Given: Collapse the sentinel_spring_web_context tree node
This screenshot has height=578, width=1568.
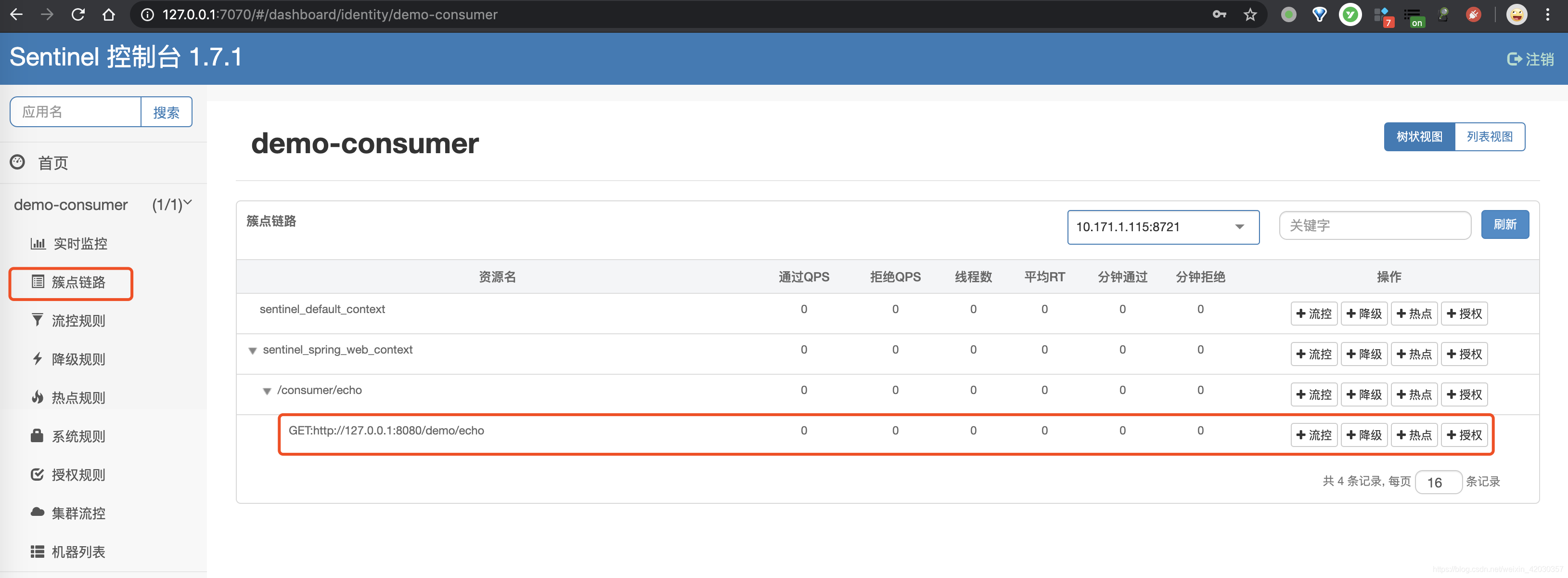Looking at the screenshot, I should [253, 351].
